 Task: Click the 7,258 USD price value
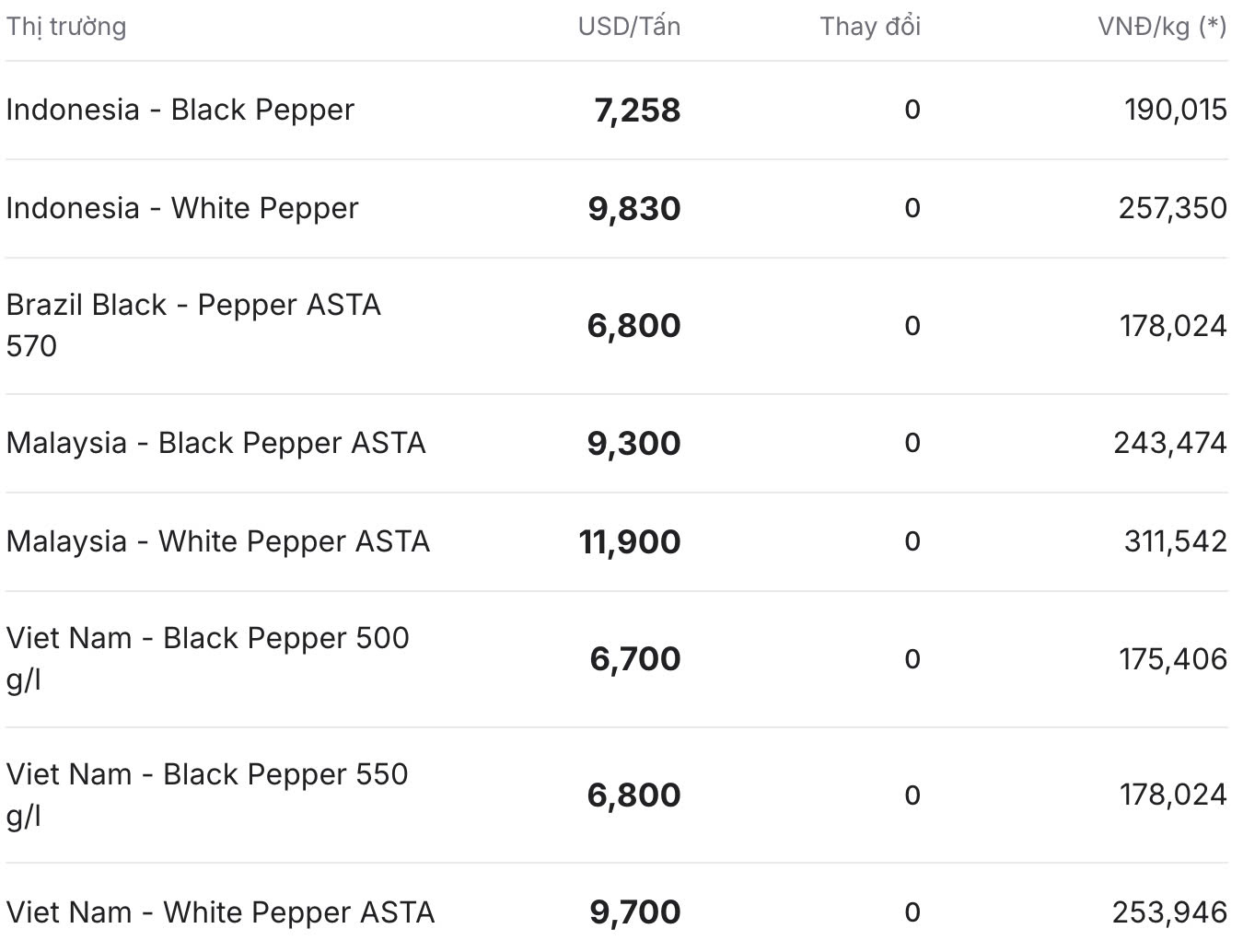click(637, 110)
